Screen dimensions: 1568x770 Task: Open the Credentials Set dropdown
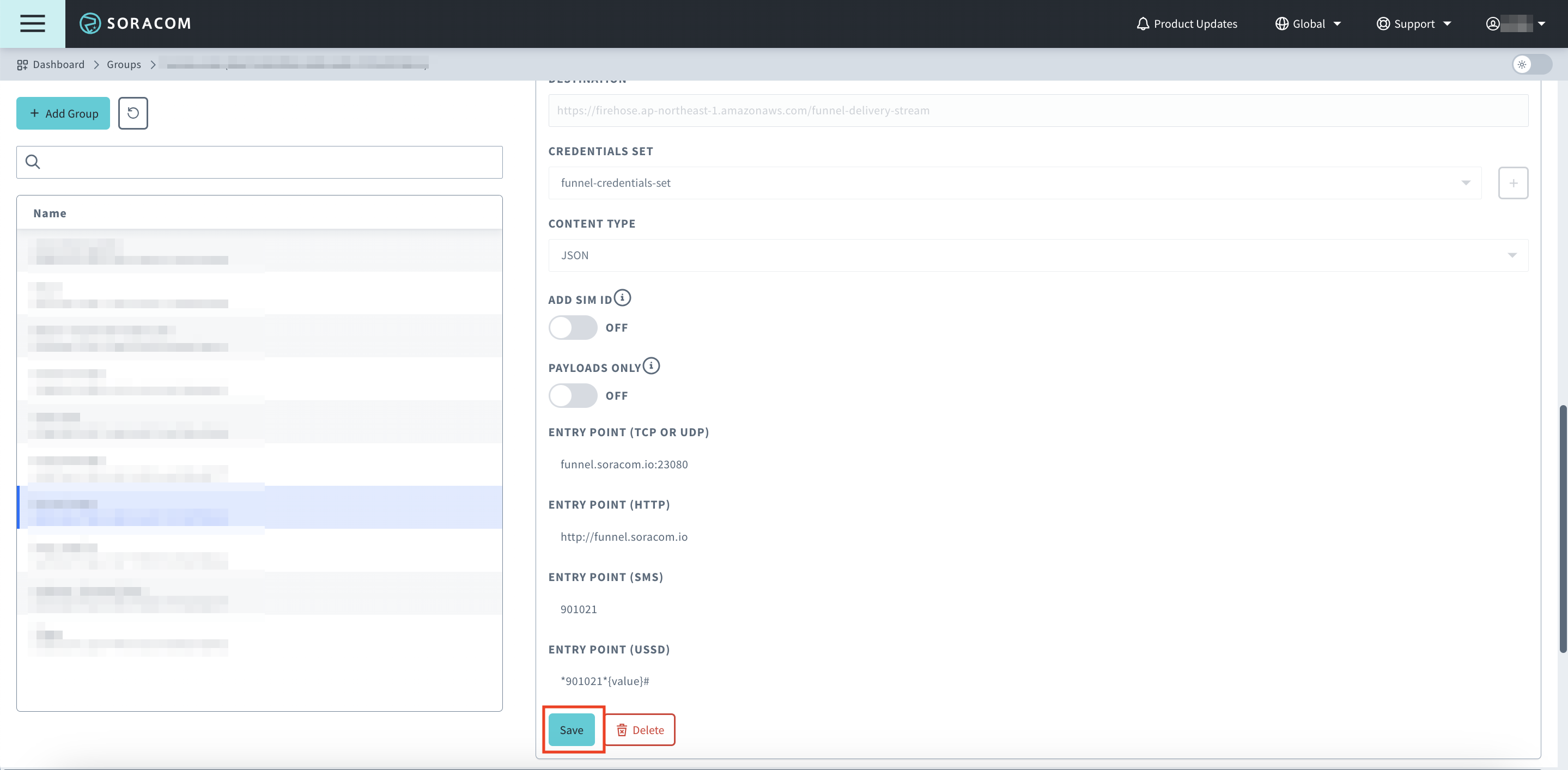pyautogui.click(x=1014, y=183)
